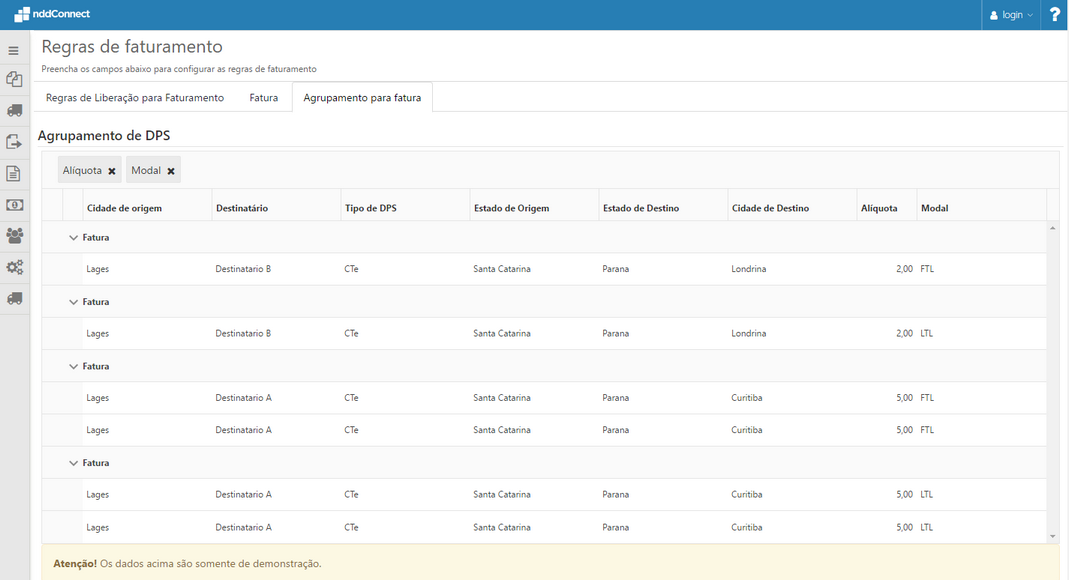Viewport: 1069px width, 580px height.
Task: Click the nddConnect logo
Action: tap(52, 14)
